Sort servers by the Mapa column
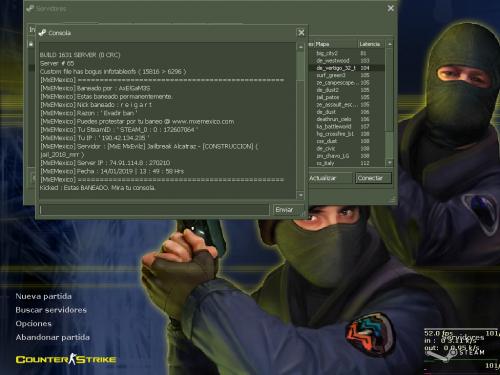 point(335,44)
